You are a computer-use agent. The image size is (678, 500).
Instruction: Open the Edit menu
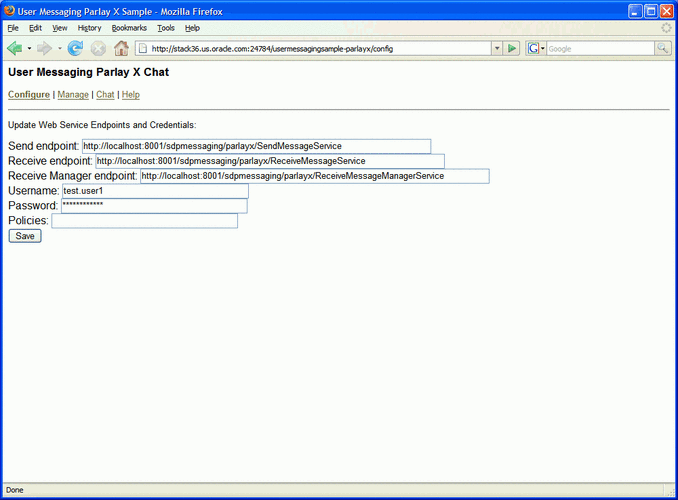coord(35,28)
